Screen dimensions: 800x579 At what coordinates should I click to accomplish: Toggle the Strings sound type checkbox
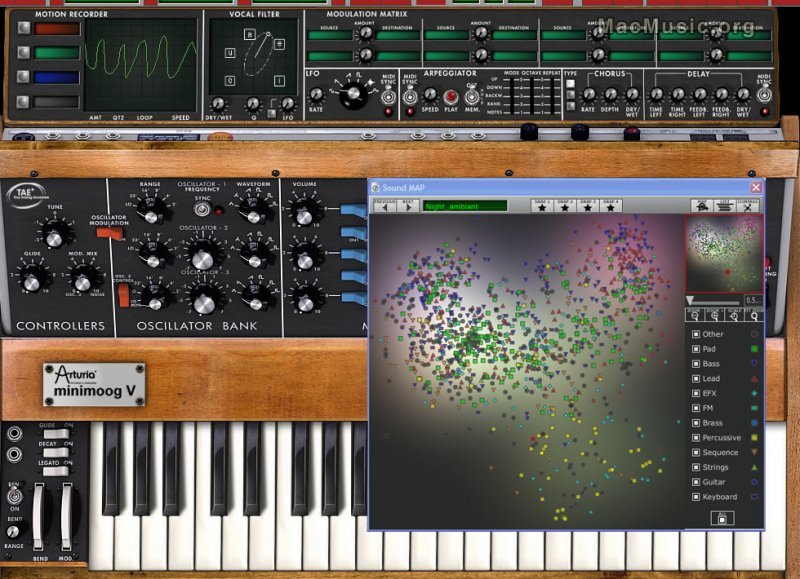click(x=695, y=467)
